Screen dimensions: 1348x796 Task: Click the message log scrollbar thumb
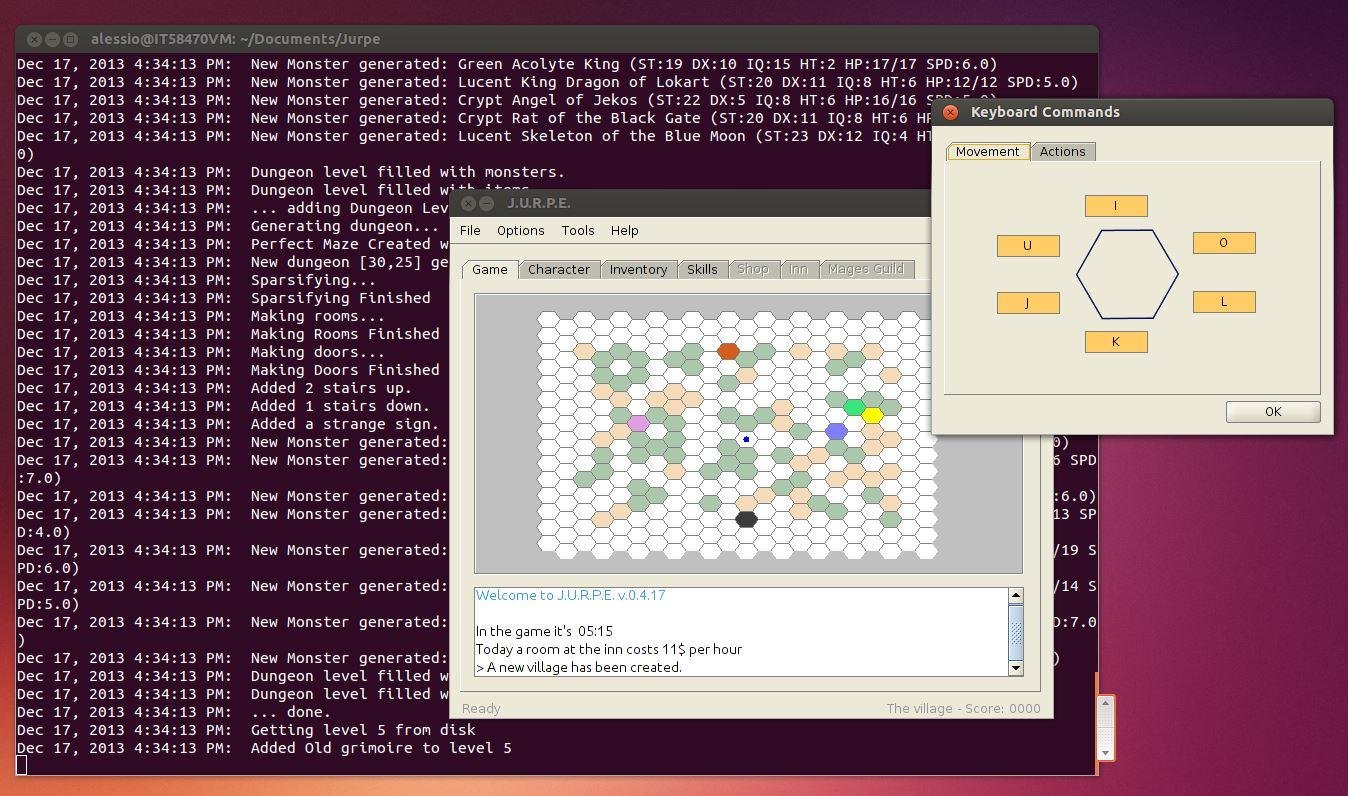[1016, 632]
